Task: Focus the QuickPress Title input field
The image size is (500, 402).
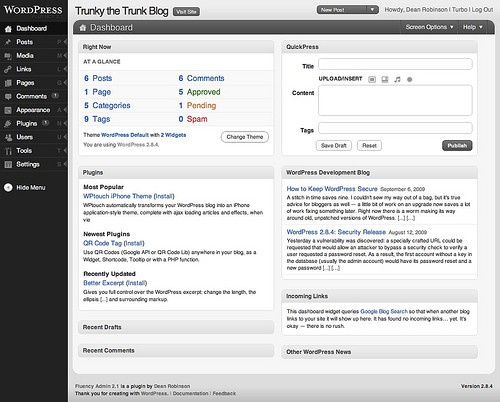Action: 395,64
